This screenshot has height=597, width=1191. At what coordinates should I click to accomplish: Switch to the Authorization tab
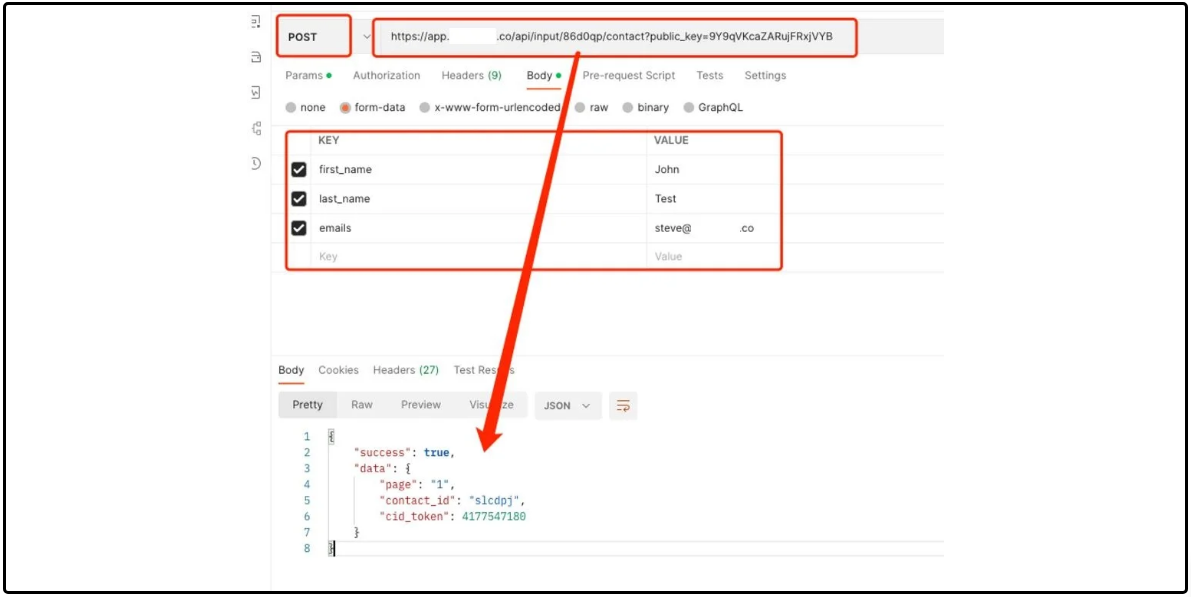point(386,75)
